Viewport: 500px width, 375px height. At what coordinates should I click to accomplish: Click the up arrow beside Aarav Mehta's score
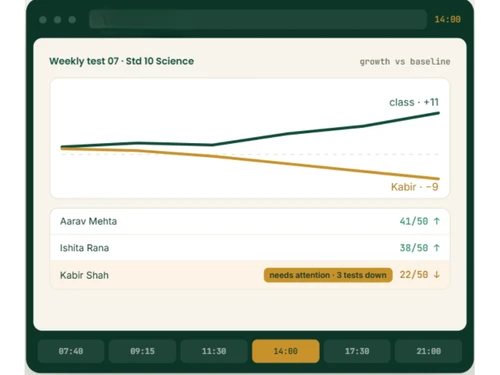437,221
